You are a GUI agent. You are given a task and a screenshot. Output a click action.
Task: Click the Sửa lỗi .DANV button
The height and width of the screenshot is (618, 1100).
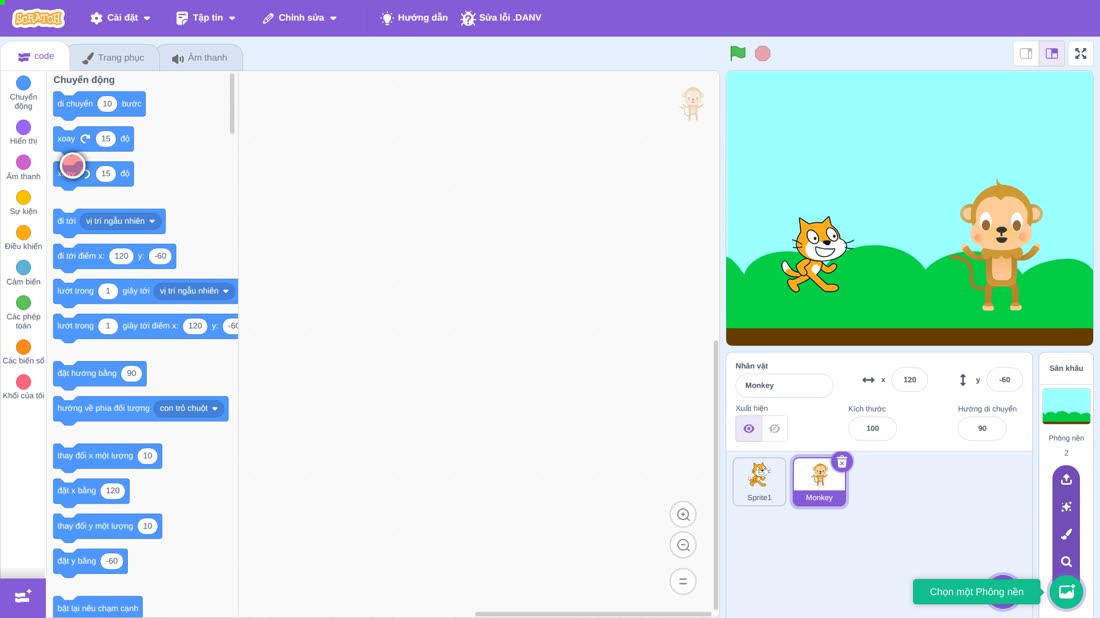point(501,18)
